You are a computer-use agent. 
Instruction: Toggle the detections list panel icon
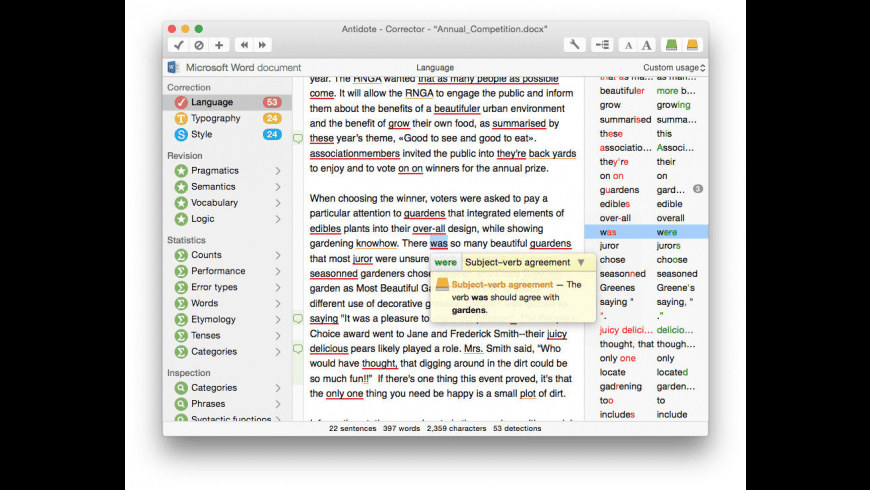click(x=602, y=45)
